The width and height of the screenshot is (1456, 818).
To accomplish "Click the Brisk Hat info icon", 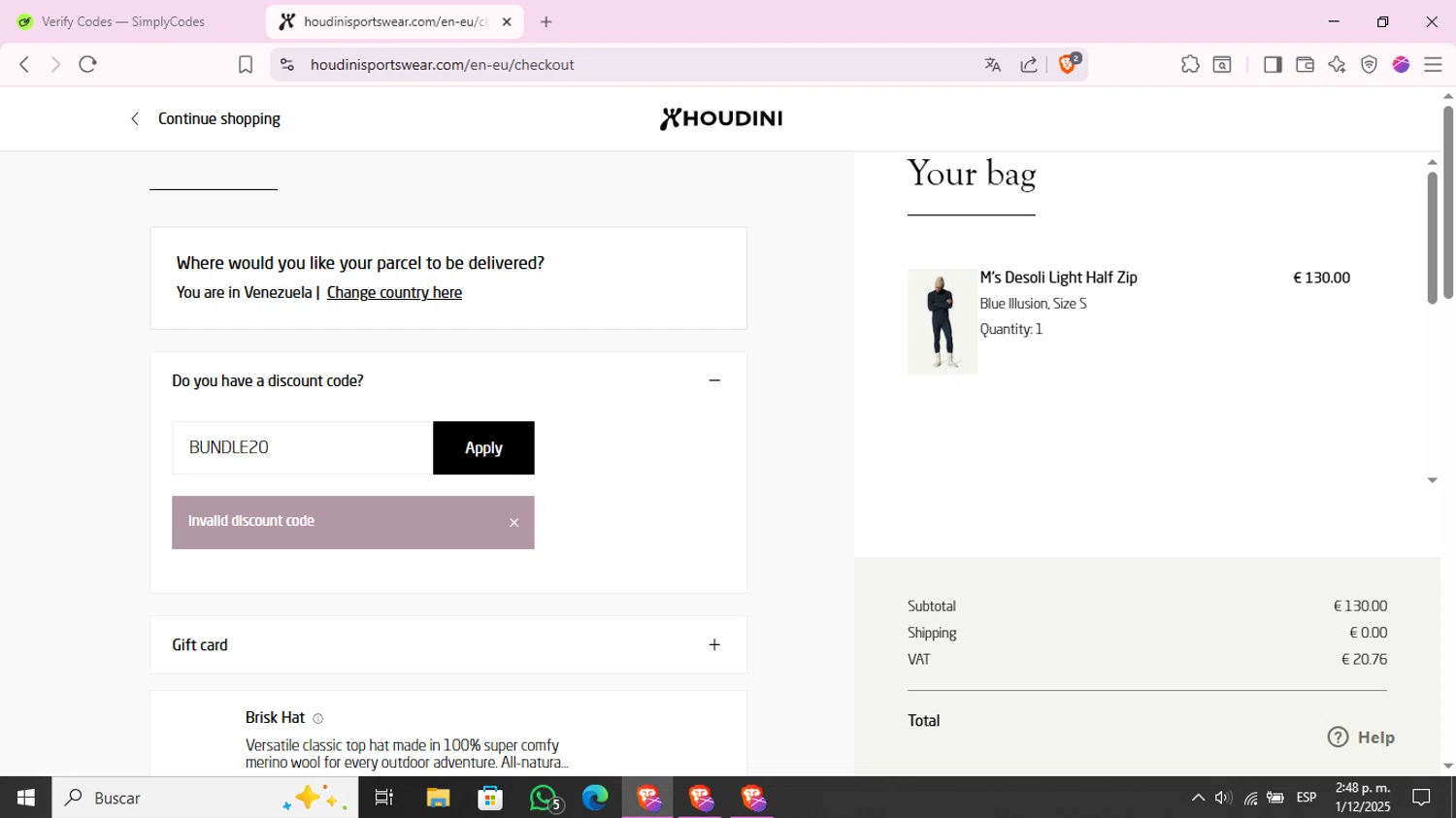I will 318,719.
